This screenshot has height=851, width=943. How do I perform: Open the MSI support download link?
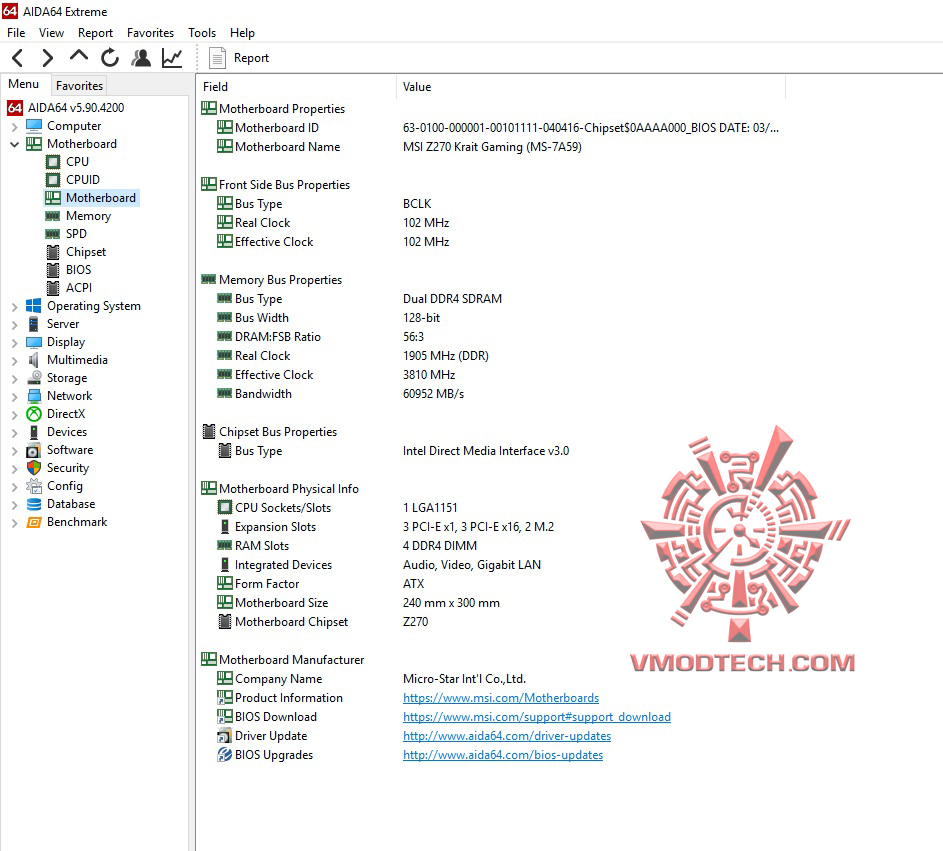point(537,717)
